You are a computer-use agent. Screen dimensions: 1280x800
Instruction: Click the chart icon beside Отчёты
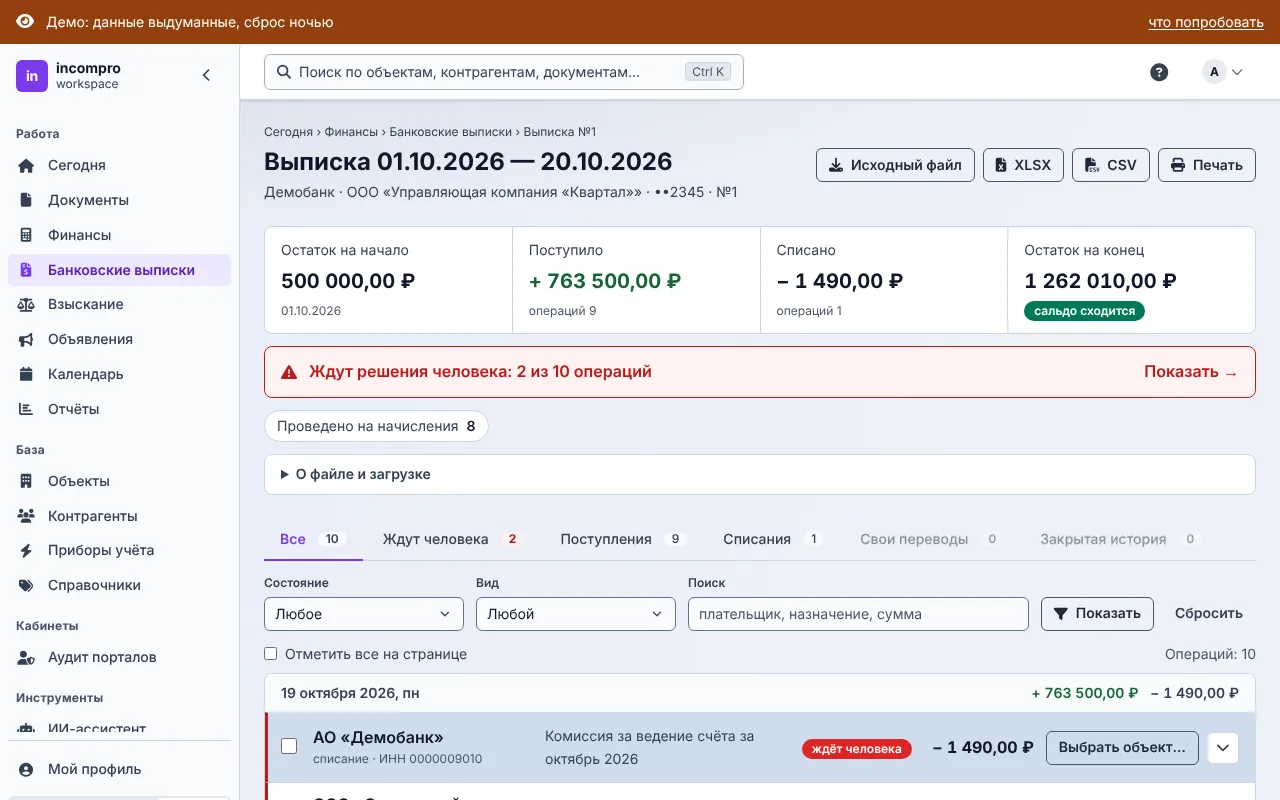pyautogui.click(x=27, y=409)
